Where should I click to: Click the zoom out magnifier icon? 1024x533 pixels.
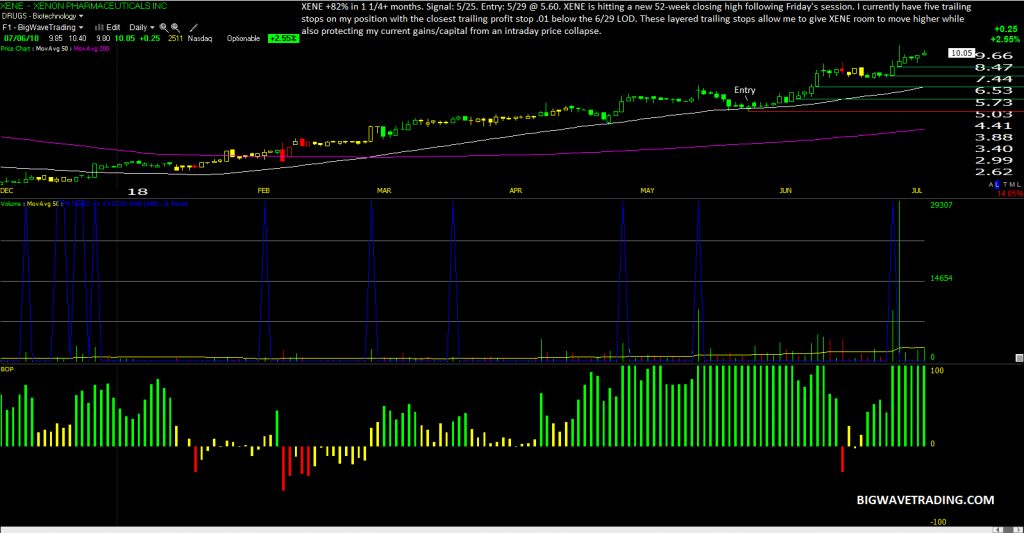point(176,27)
